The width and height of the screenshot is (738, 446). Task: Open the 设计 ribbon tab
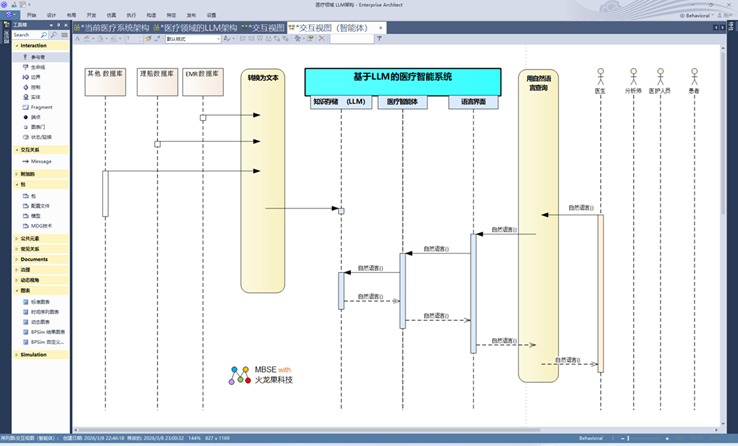pos(51,16)
